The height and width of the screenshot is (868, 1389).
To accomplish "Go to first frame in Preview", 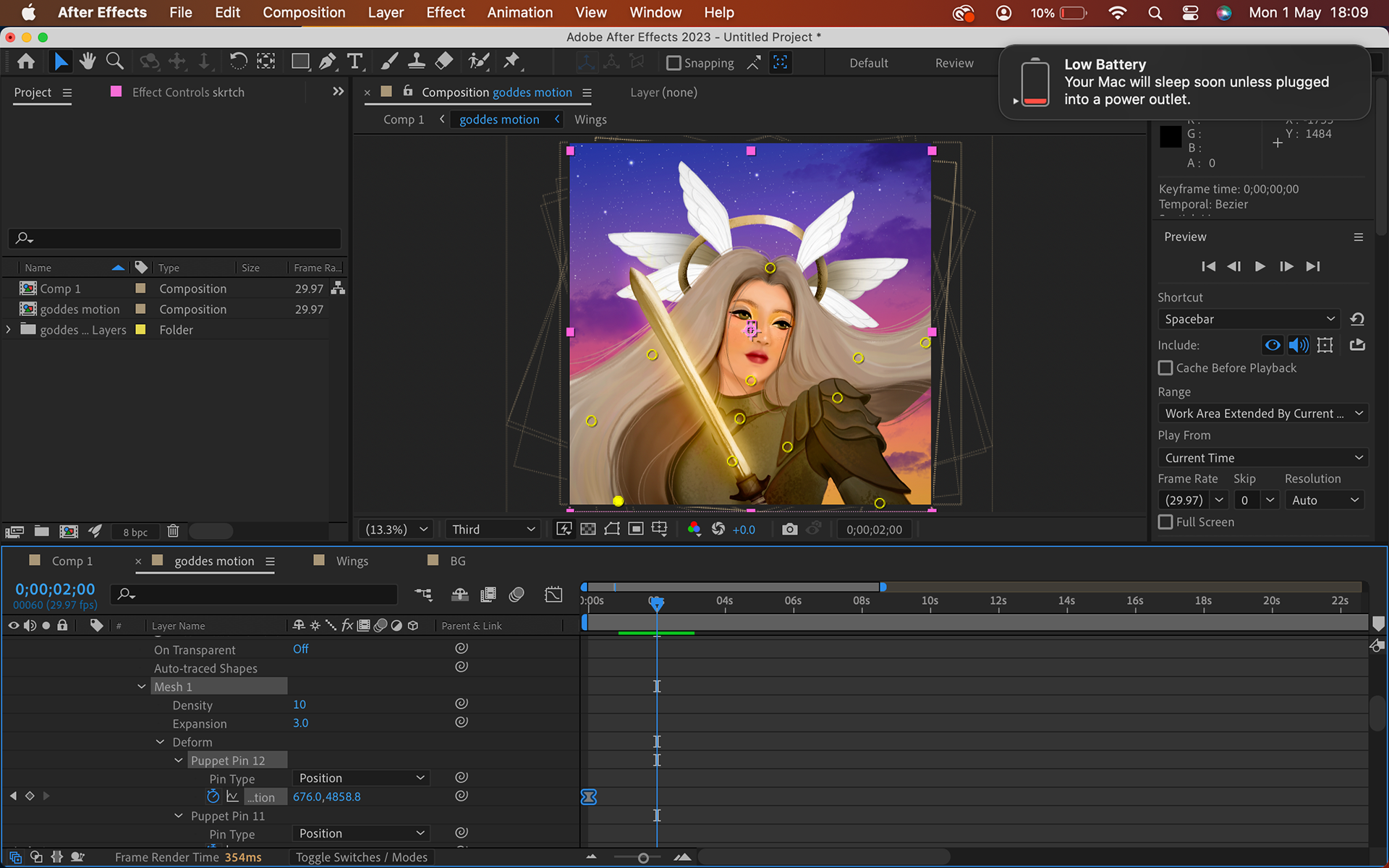I will point(1208,266).
